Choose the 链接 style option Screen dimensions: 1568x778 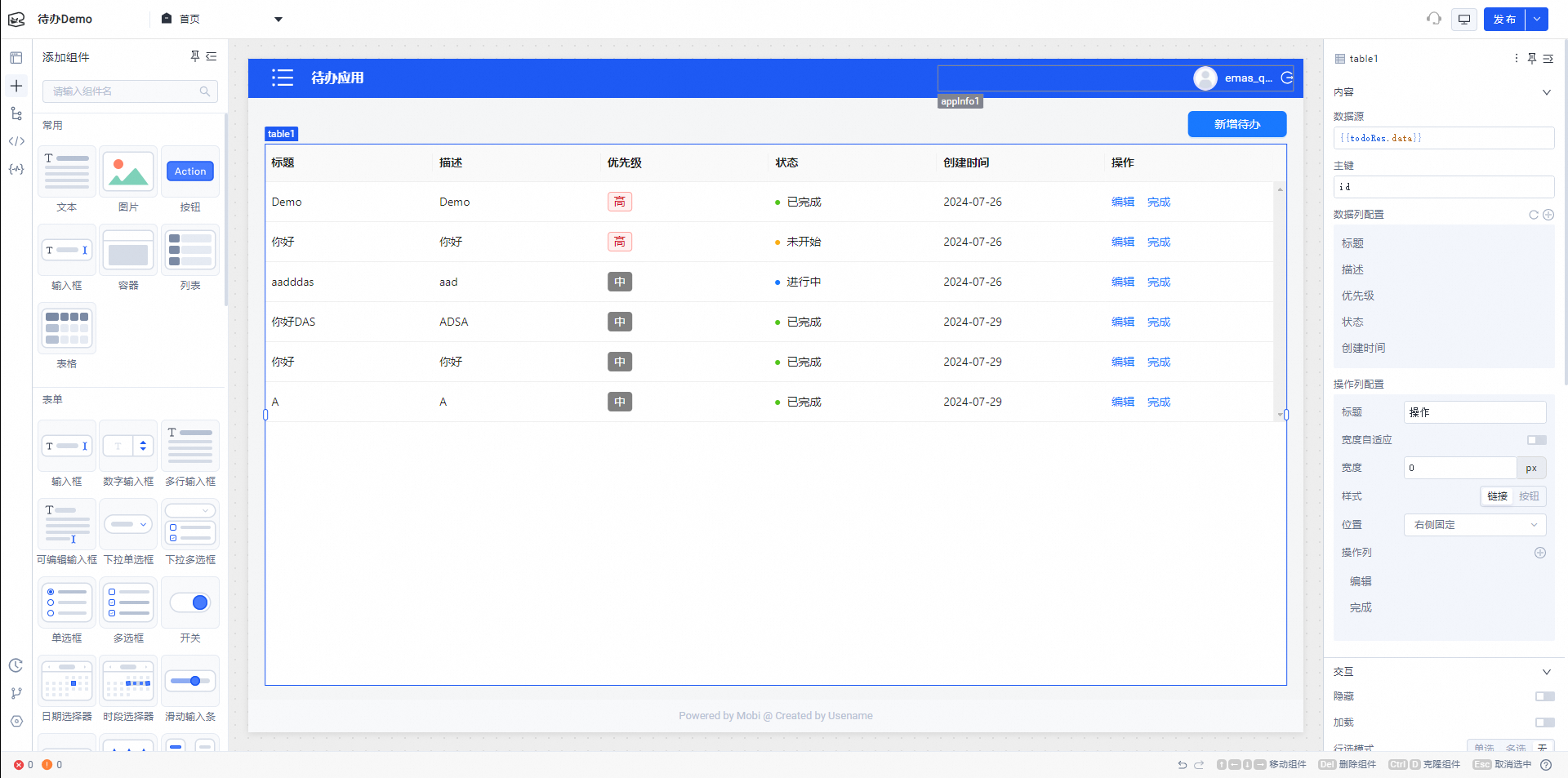(x=1498, y=496)
